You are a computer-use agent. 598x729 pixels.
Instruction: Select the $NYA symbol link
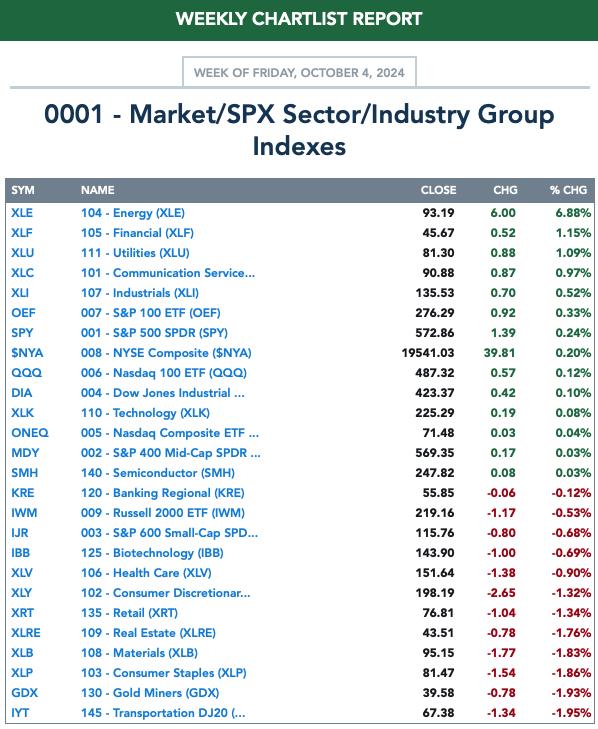(27, 353)
